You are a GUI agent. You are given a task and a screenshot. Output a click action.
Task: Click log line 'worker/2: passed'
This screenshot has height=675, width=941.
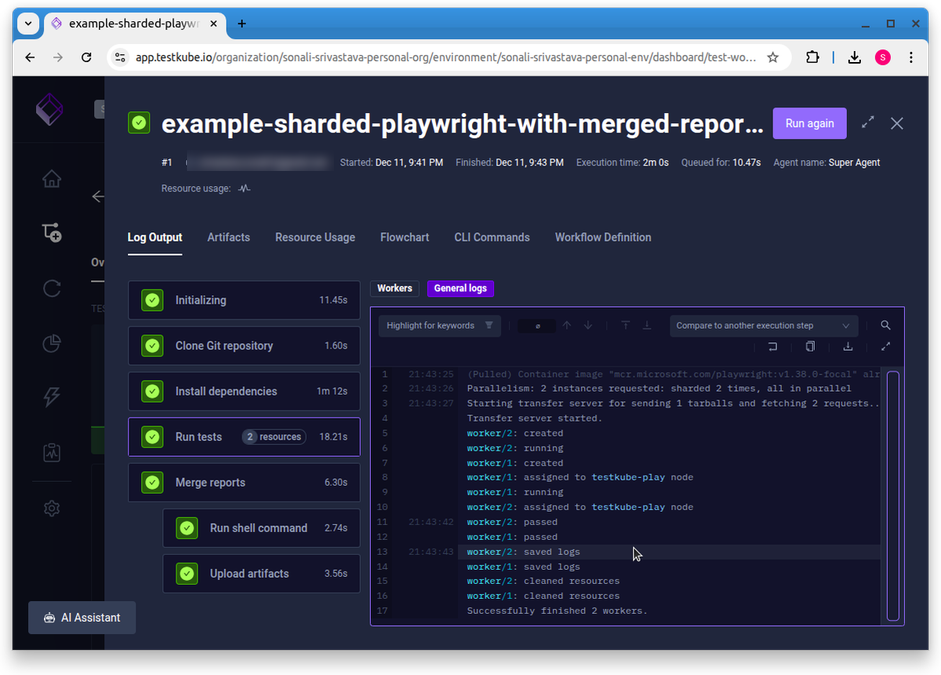(x=512, y=522)
